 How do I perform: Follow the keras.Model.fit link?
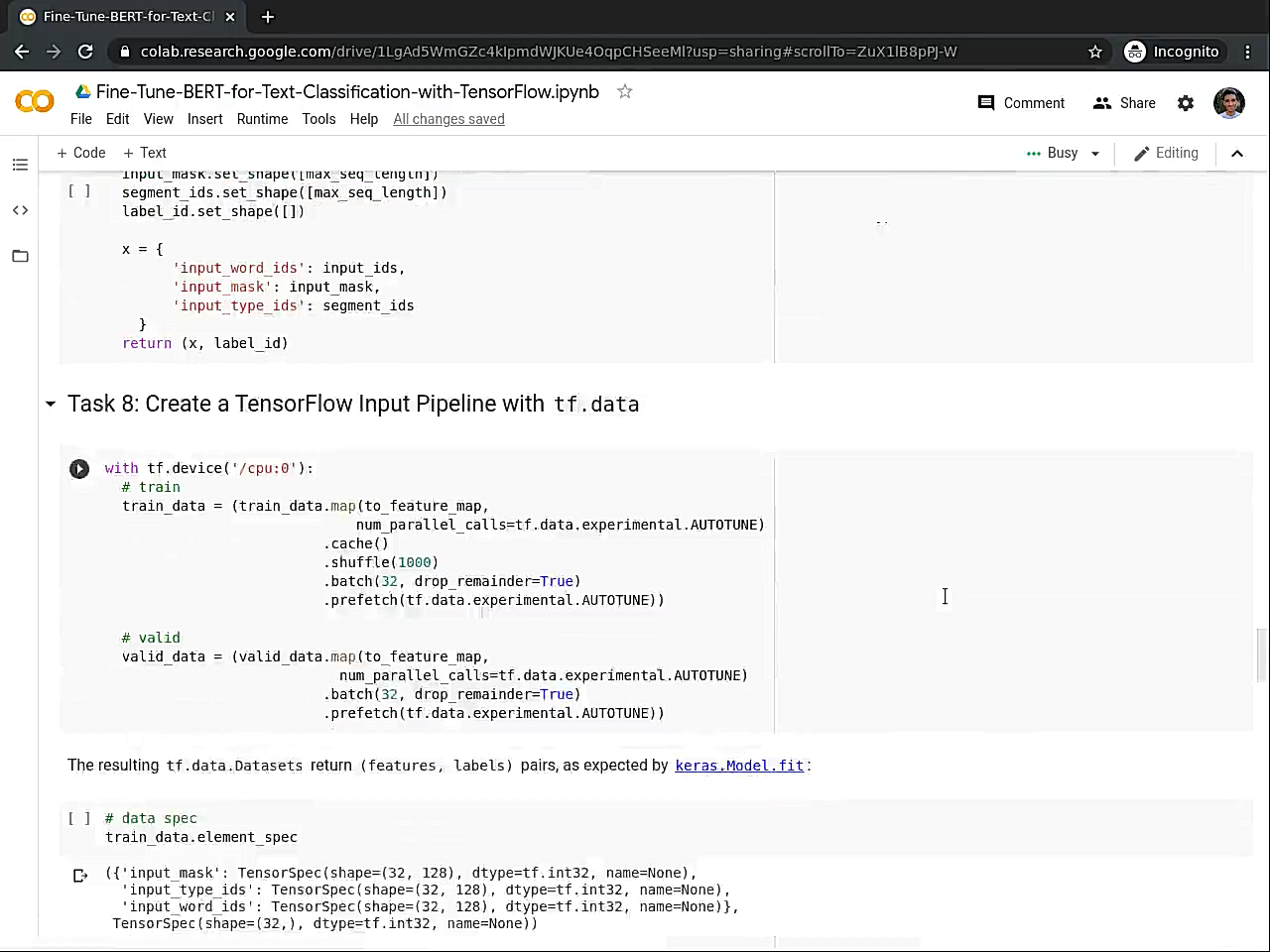739,766
